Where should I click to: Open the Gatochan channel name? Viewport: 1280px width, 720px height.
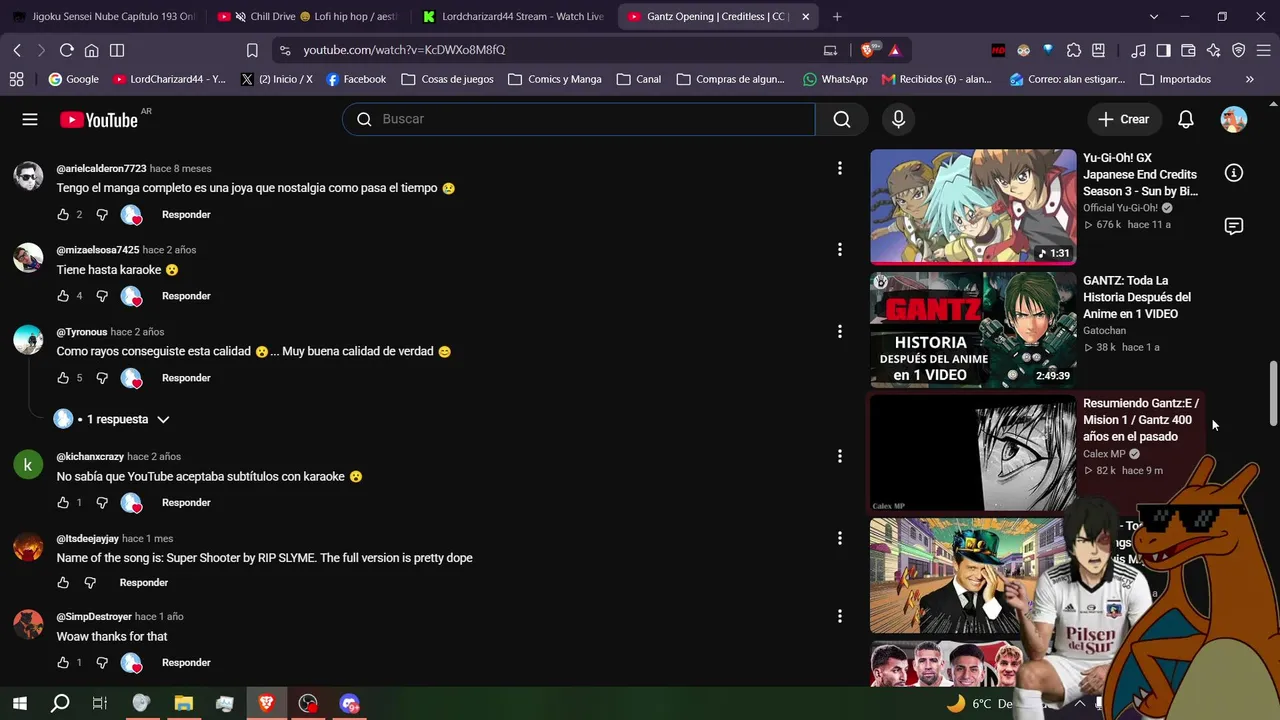click(1104, 331)
